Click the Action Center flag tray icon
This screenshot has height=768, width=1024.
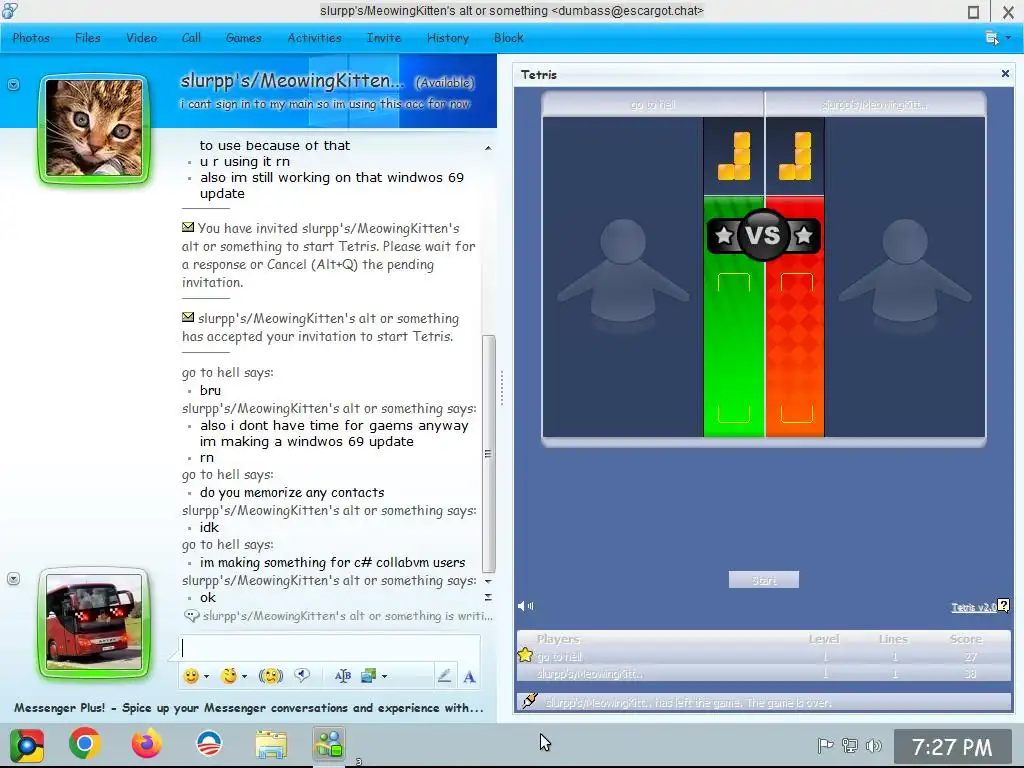pyautogui.click(x=825, y=745)
